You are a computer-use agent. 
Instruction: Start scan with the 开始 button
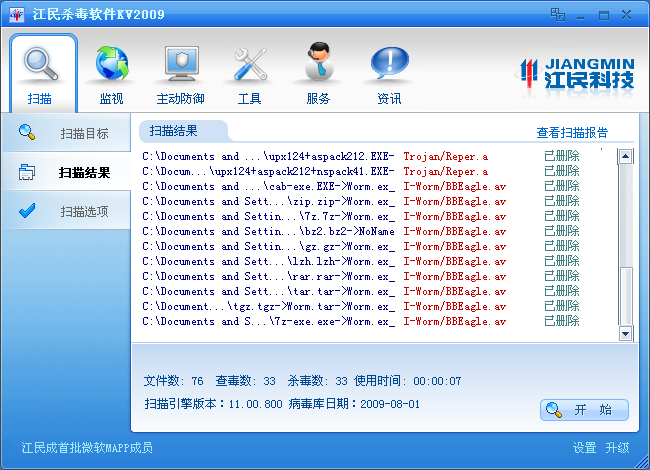[585, 410]
